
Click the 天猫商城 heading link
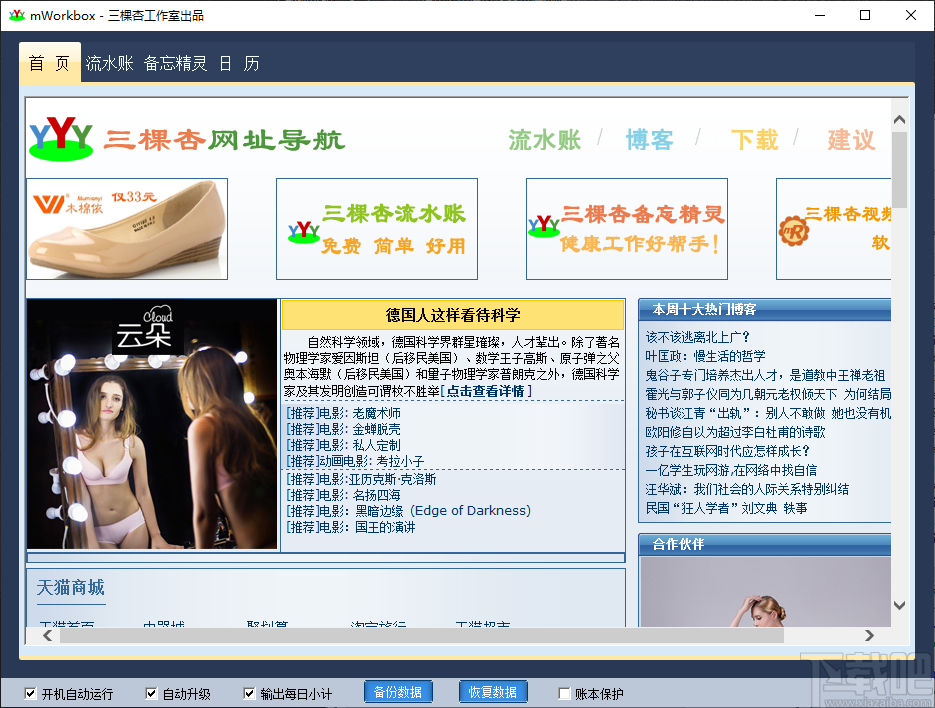[70, 588]
